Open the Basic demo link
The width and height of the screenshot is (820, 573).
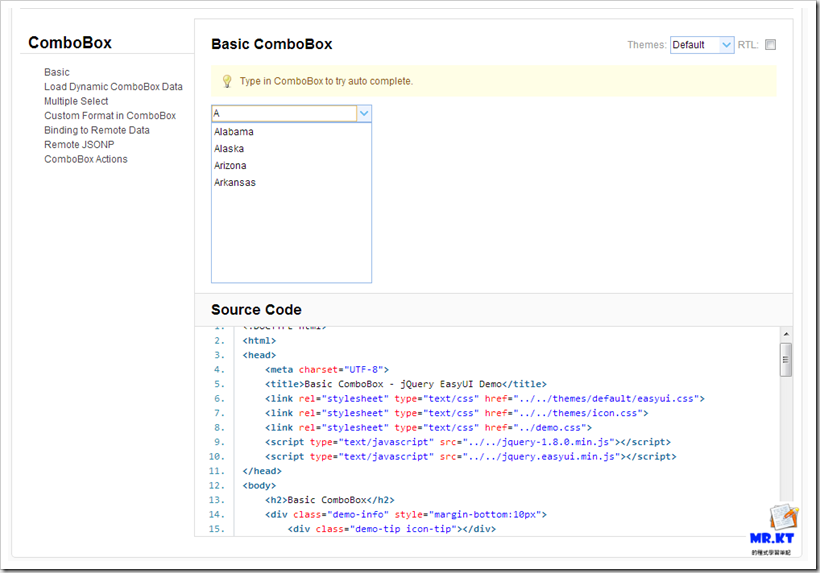coord(56,72)
